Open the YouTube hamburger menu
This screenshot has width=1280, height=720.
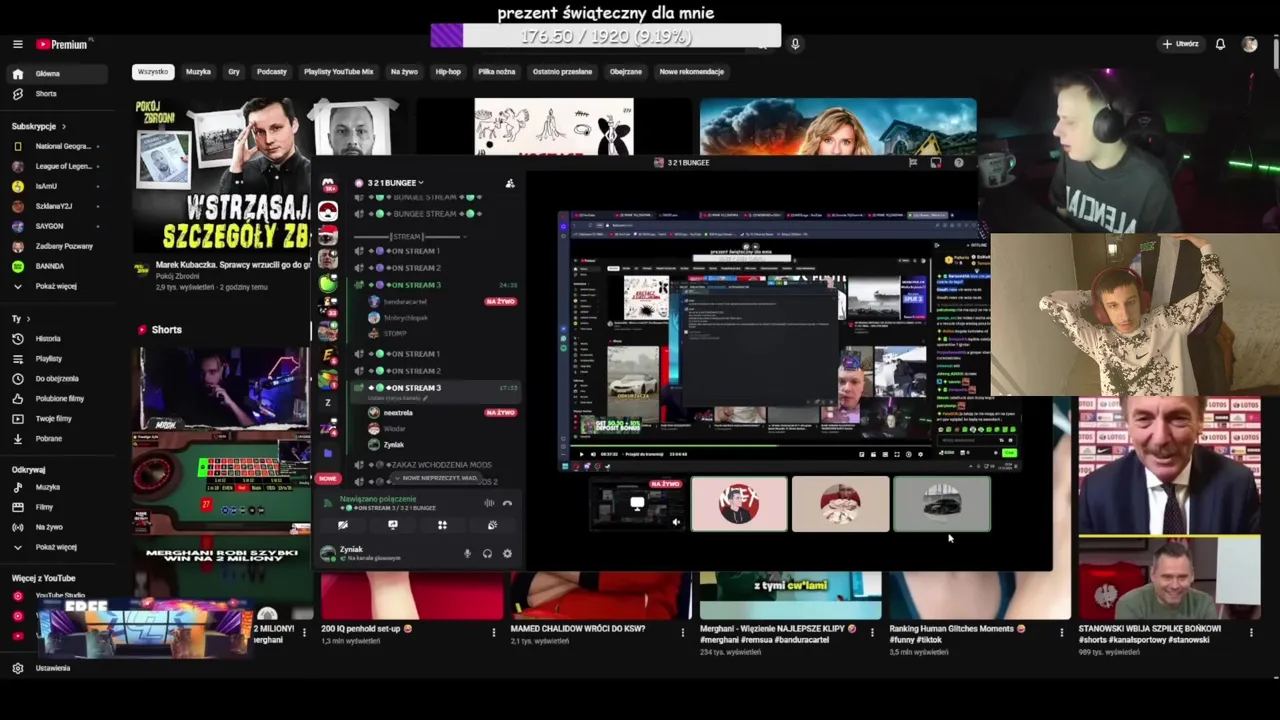17,44
